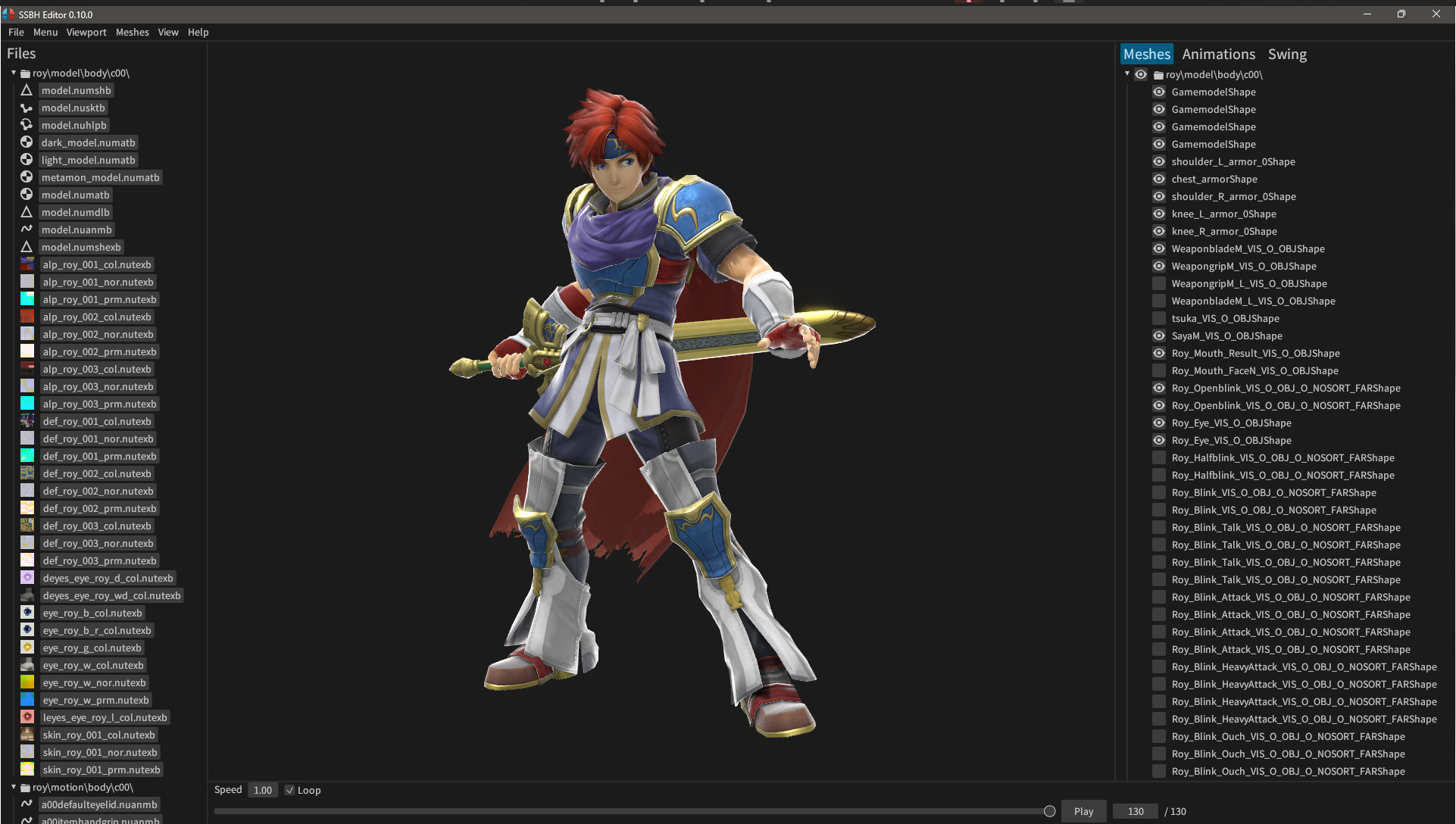Switch to the Animations tab
The width and height of the screenshot is (1456, 824).
click(1218, 54)
